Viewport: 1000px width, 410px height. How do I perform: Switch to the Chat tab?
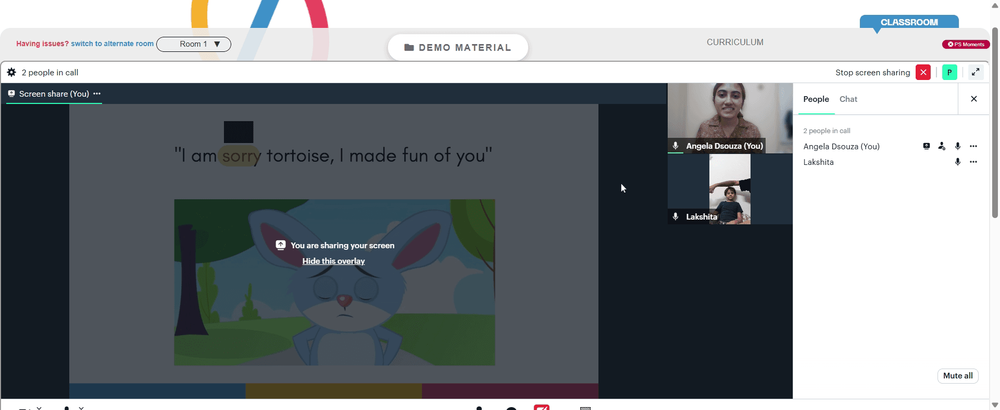click(848, 99)
